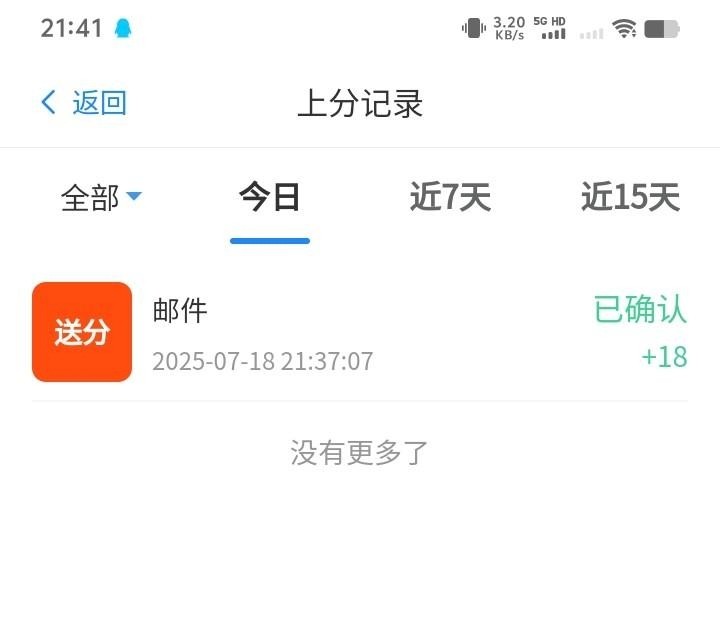
Task: Tap the battery level icon
Action: click(662, 29)
